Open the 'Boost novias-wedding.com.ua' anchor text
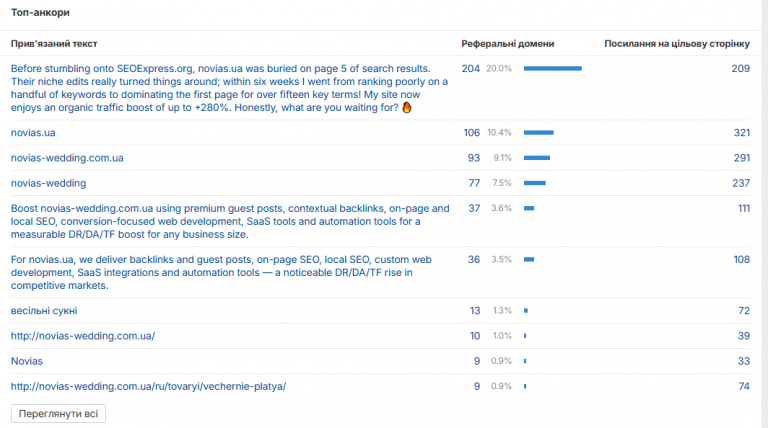768x428 pixels. (230, 221)
